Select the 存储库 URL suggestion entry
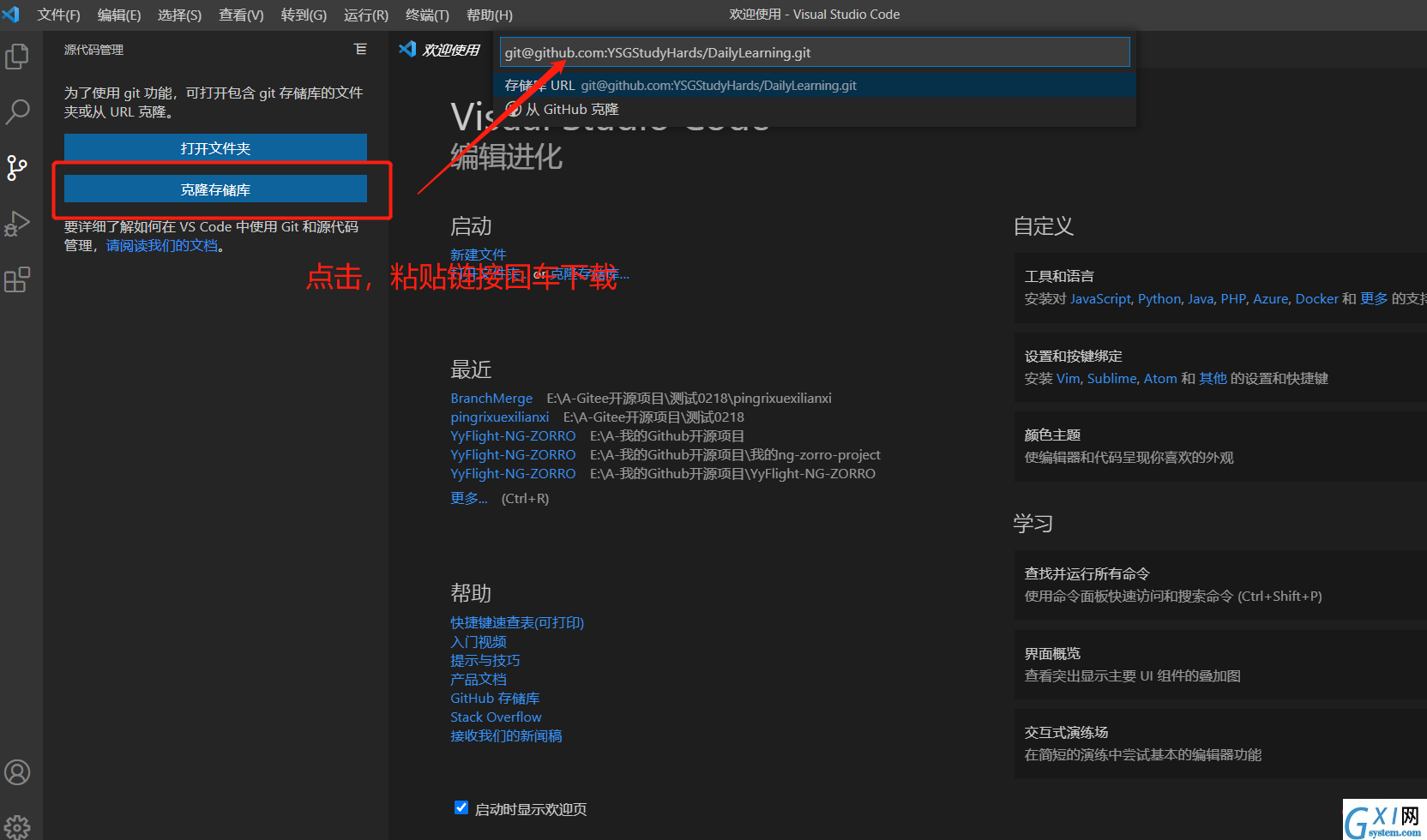This screenshot has width=1427, height=840. (x=815, y=85)
